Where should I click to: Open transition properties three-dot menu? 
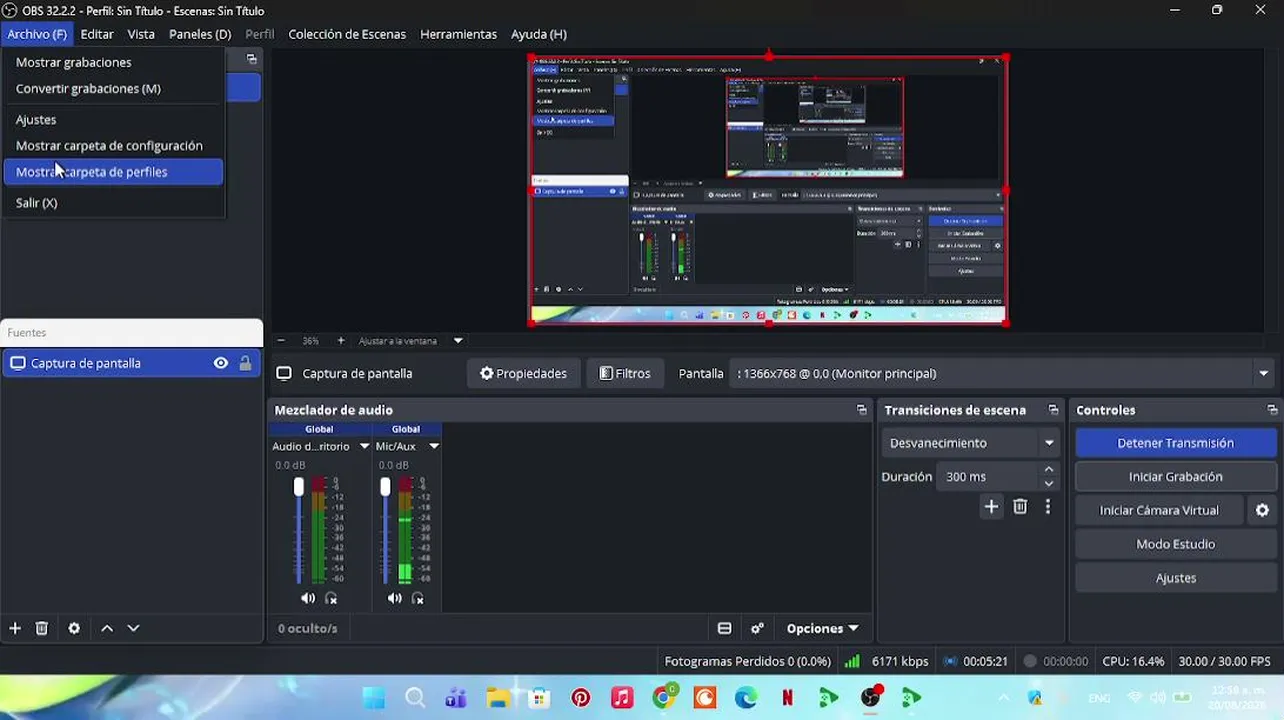coord(1047,507)
